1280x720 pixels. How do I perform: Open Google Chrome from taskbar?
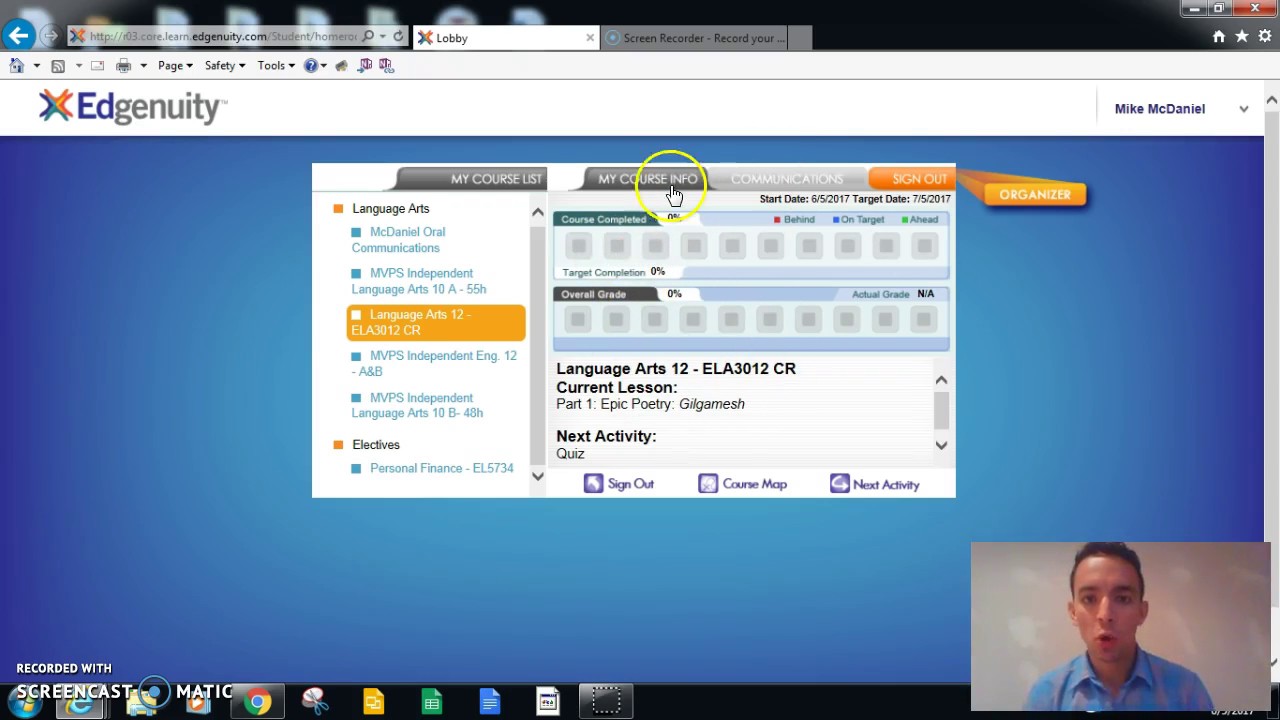[258, 702]
